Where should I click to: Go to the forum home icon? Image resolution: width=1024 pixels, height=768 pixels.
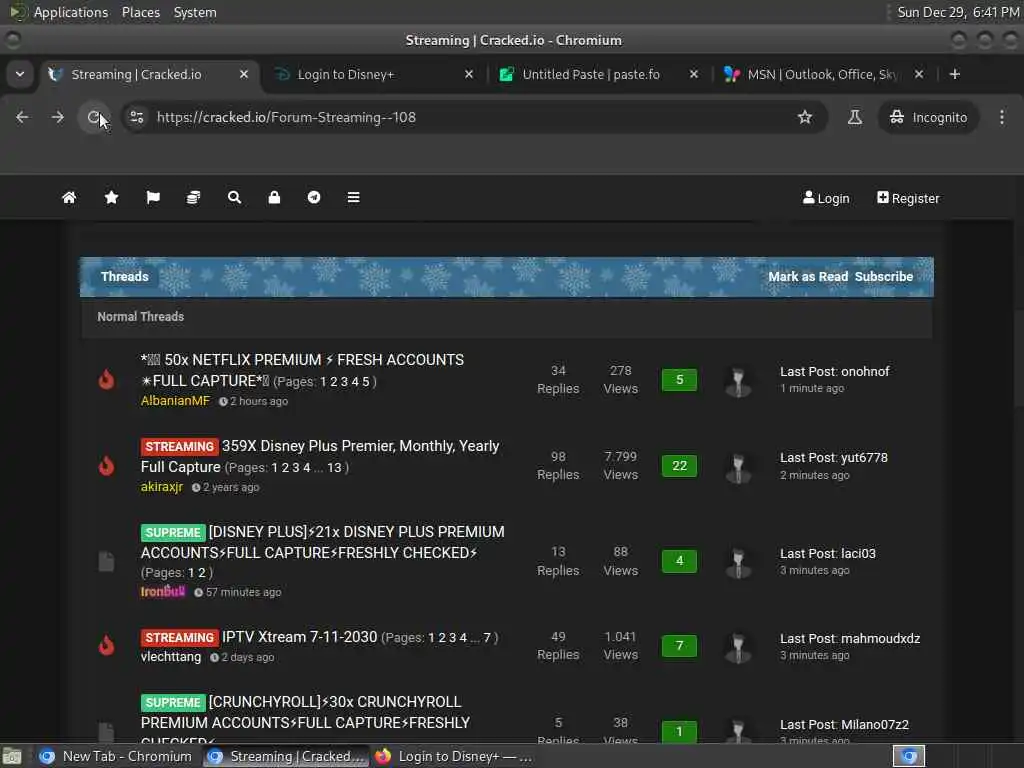click(69, 197)
